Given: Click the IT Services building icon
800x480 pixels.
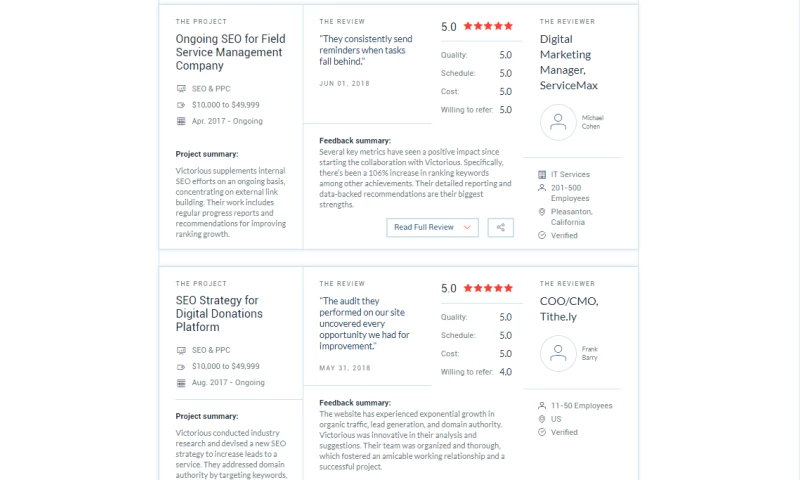Looking at the screenshot, I should pyautogui.click(x=542, y=174).
